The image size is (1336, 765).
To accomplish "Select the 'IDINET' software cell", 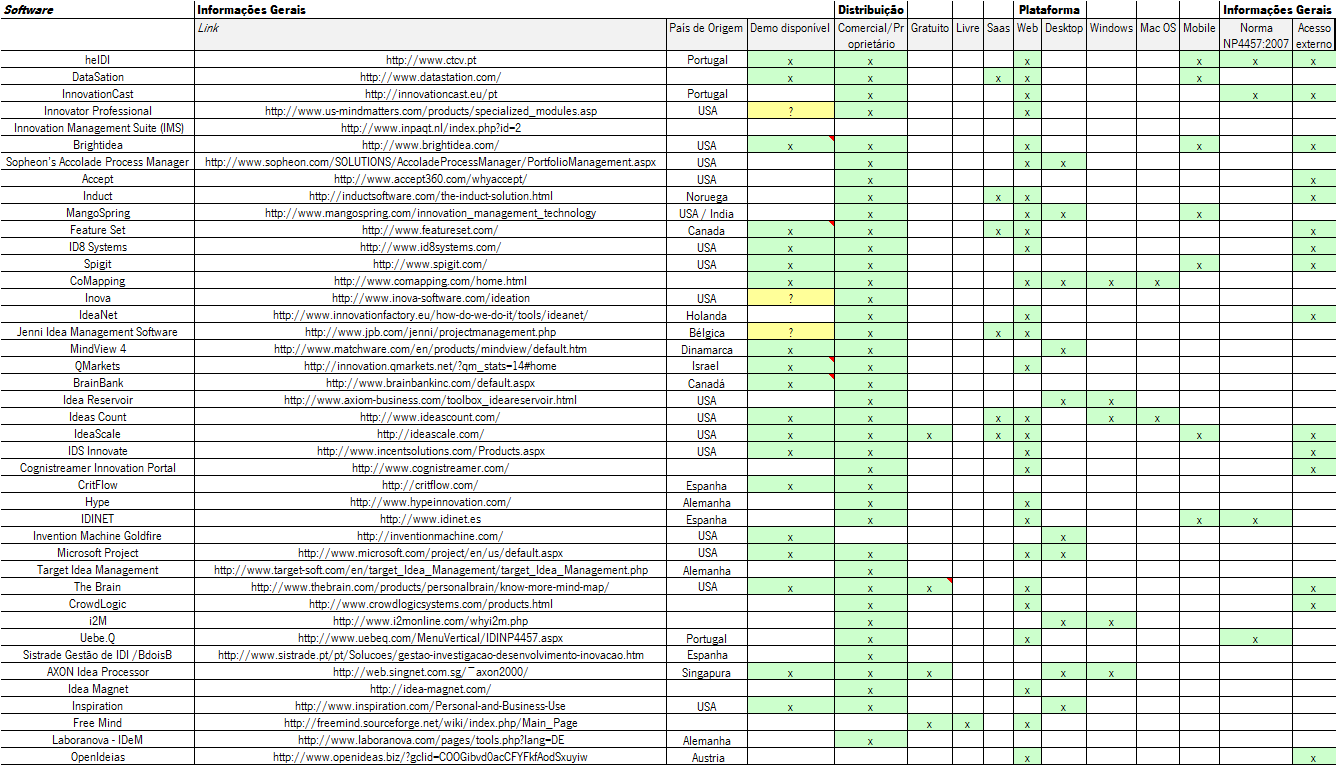I will (97, 519).
